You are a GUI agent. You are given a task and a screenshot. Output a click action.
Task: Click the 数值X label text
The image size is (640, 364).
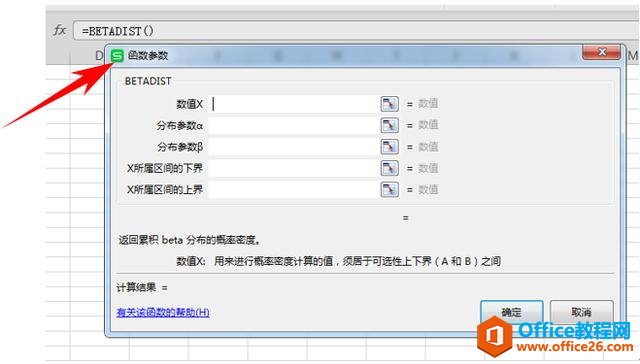pos(189,104)
